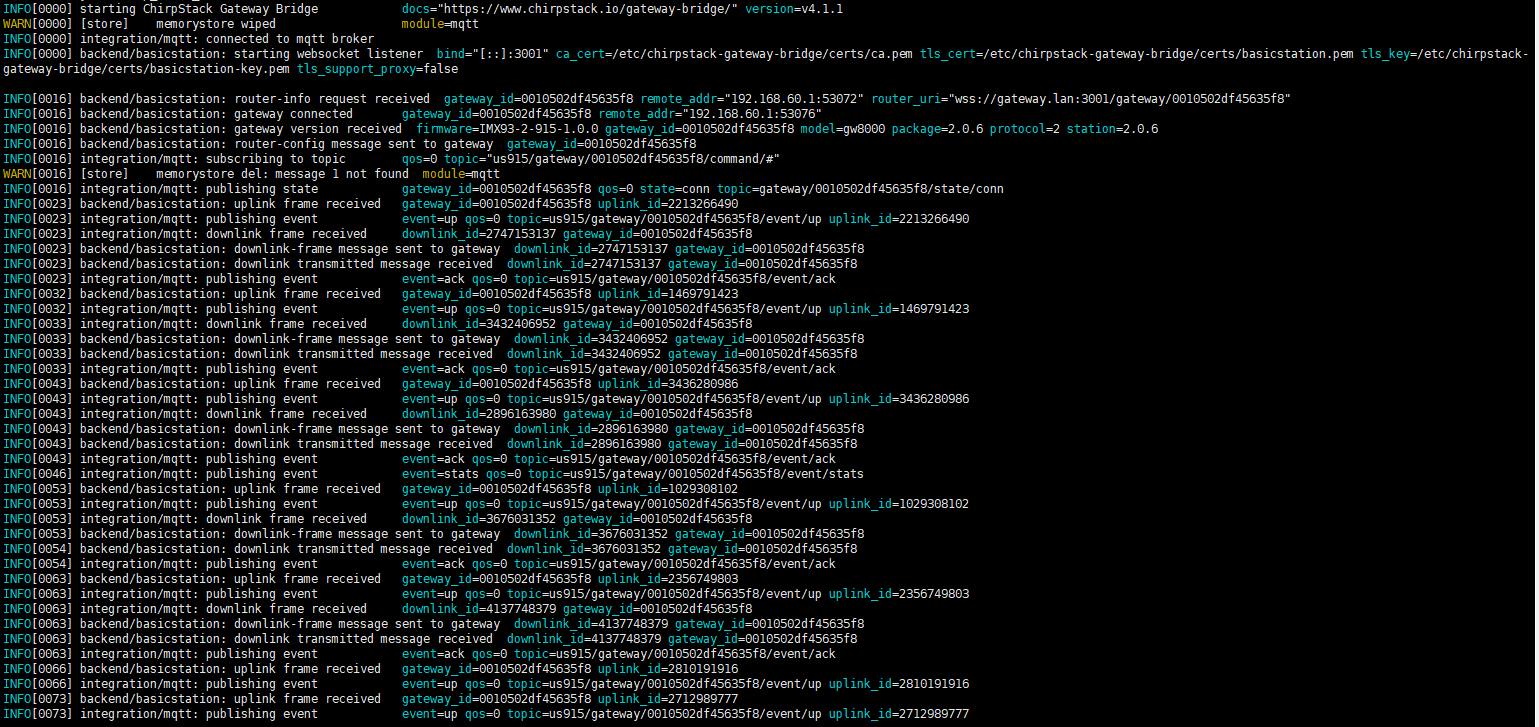Click 'message 1 not found' warning text
Viewport: 1539px width, 727px height.
pyautogui.click(x=356, y=174)
